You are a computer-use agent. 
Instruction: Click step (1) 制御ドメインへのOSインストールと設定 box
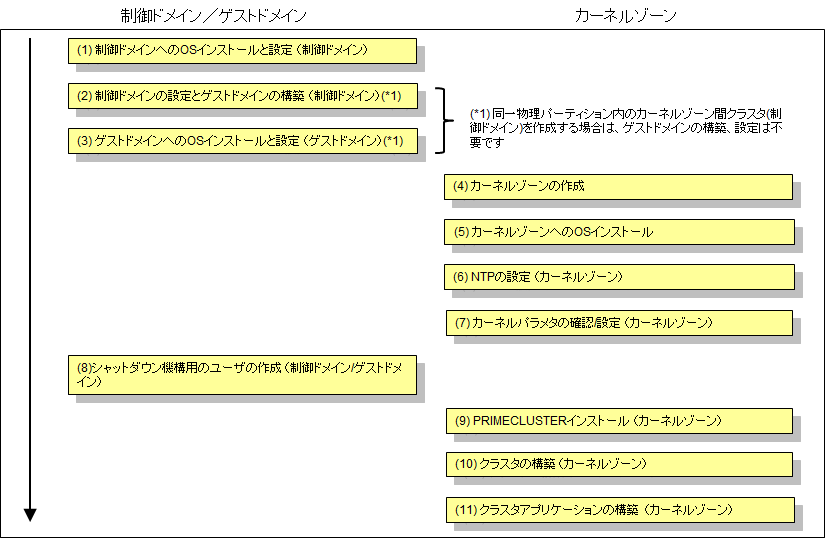[x=243, y=51]
